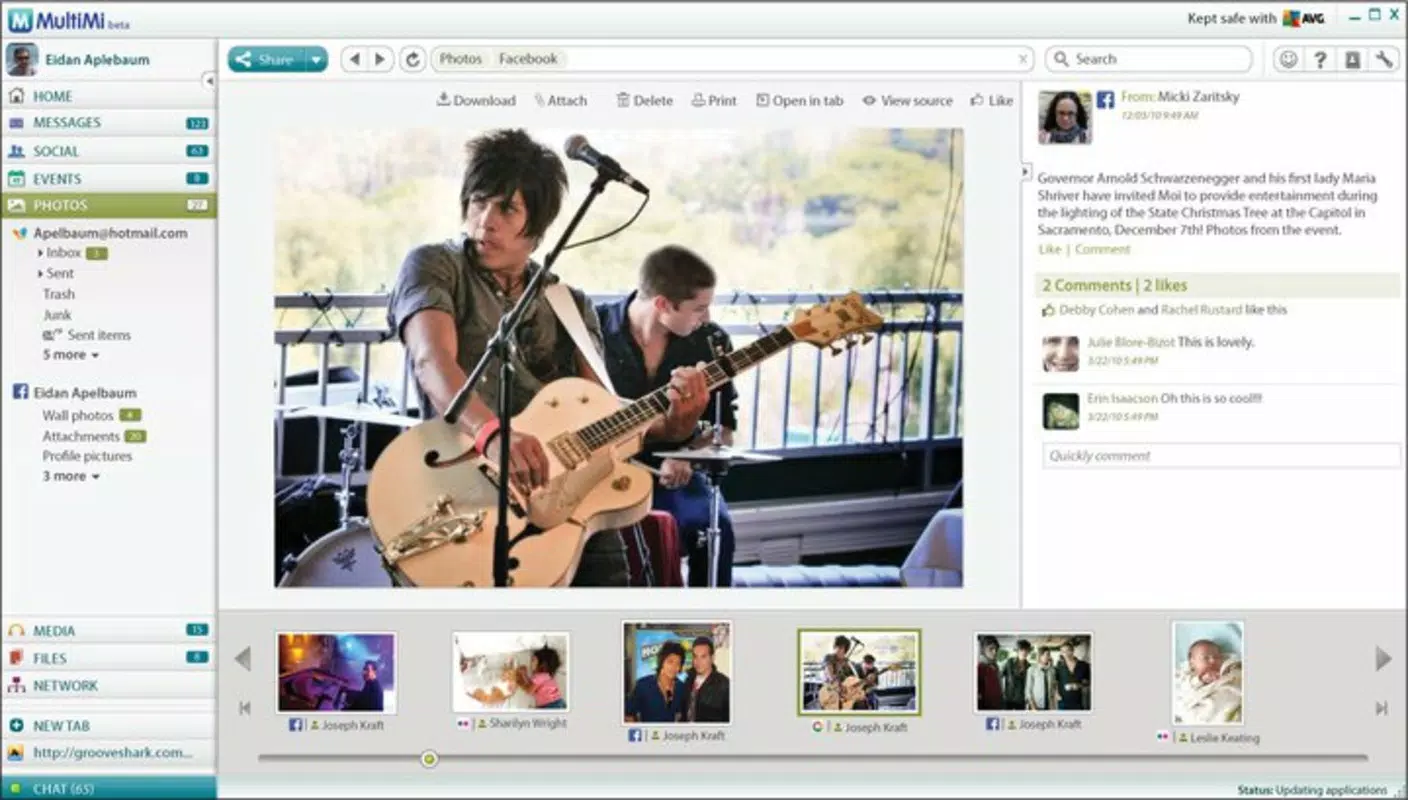
Task: Jump to last thumbnail
Action: pyautogui.click(x=1382, y=708)
